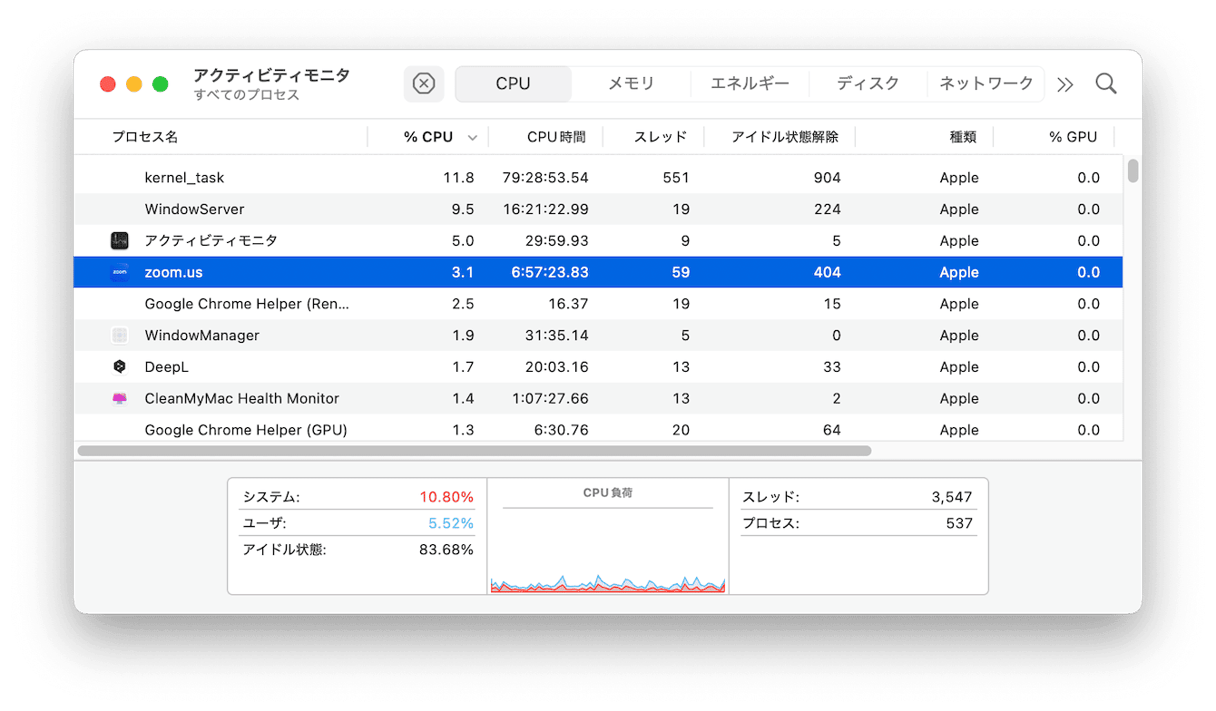Click アイドル状態 value 83.68%
Viewport: 1216px width, 711px height.
pos(446,549)
